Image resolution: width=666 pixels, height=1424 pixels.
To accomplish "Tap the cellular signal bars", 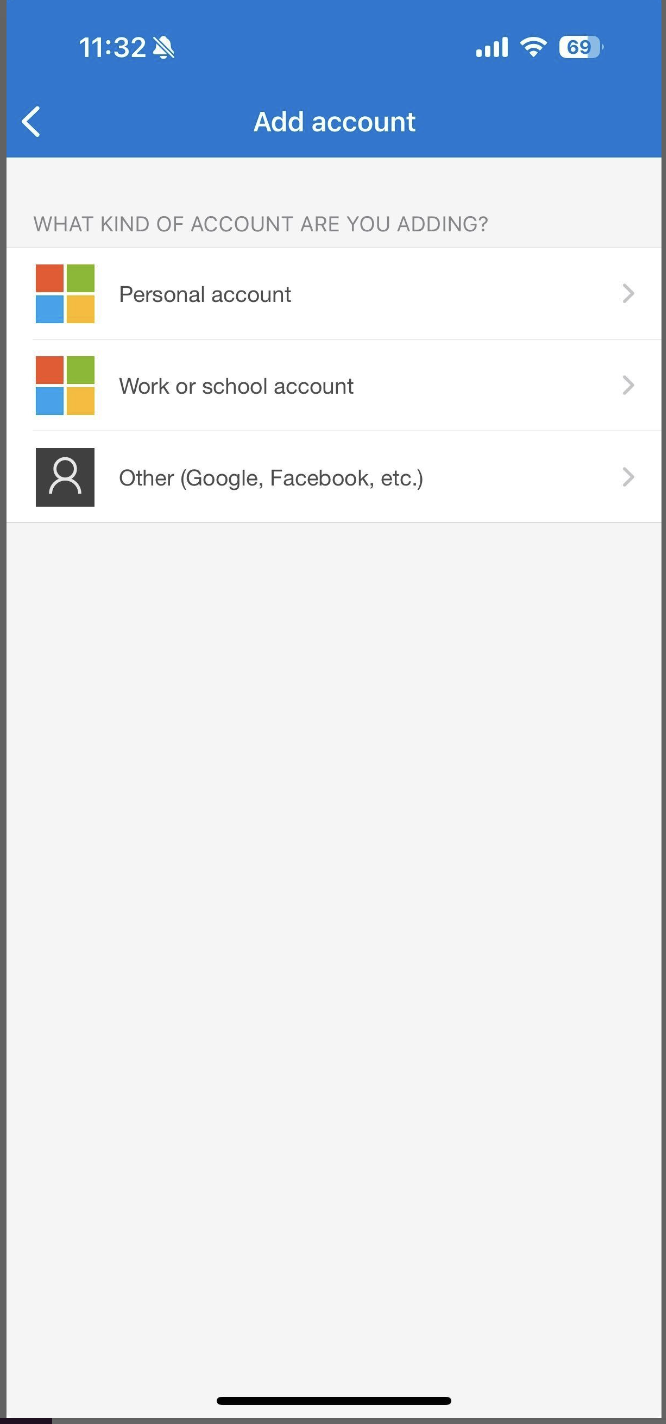I will (492, 47).
